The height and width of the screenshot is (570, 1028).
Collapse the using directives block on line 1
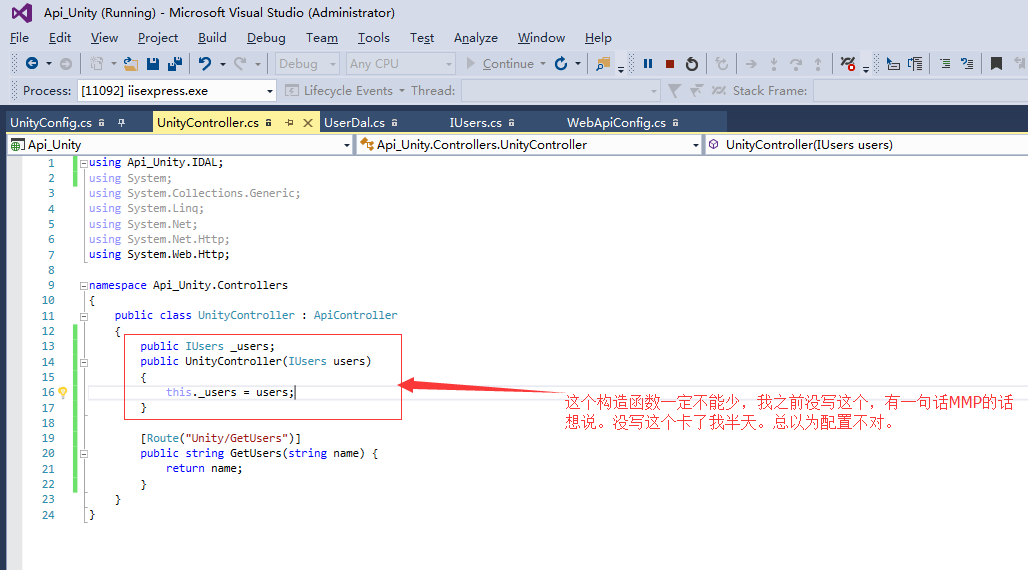pyautogui.click(x=83, y=163)
